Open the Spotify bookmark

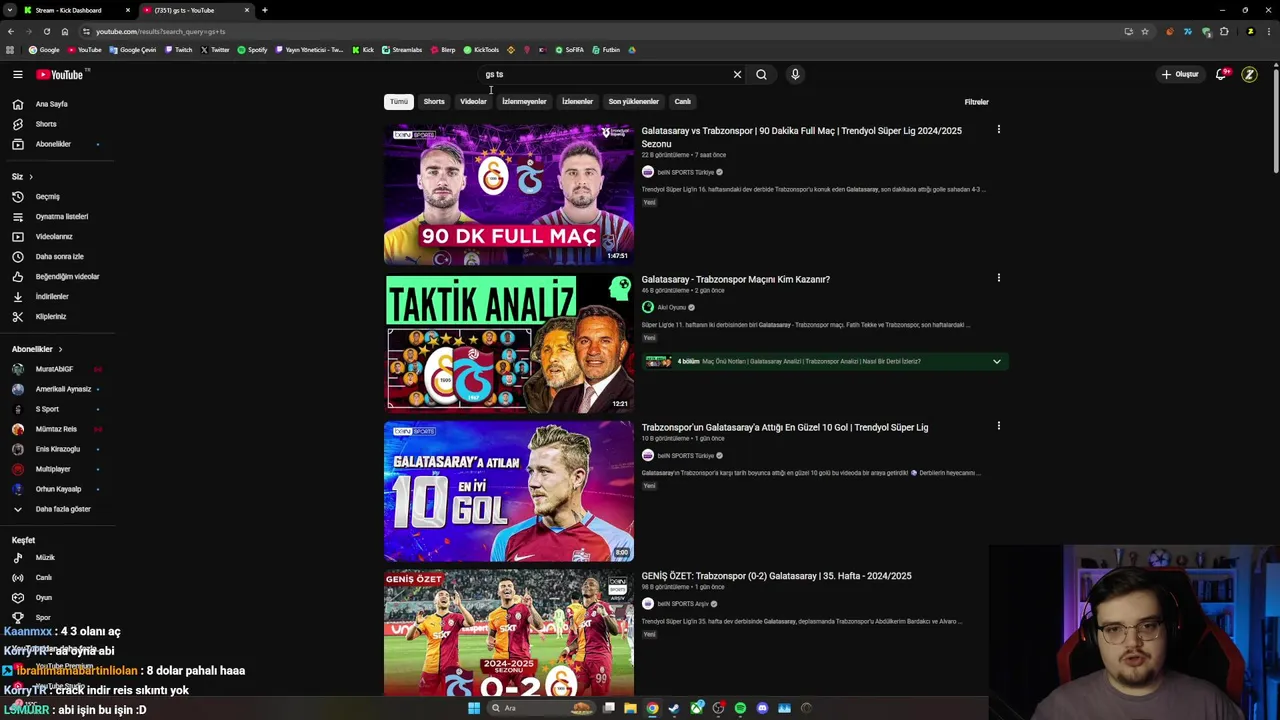point(253,50)
